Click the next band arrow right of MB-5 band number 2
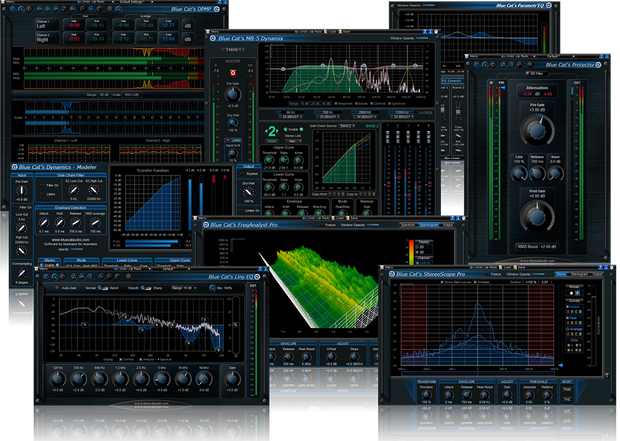Viewport: 620px width, 441px height. [x=278, y=131]
